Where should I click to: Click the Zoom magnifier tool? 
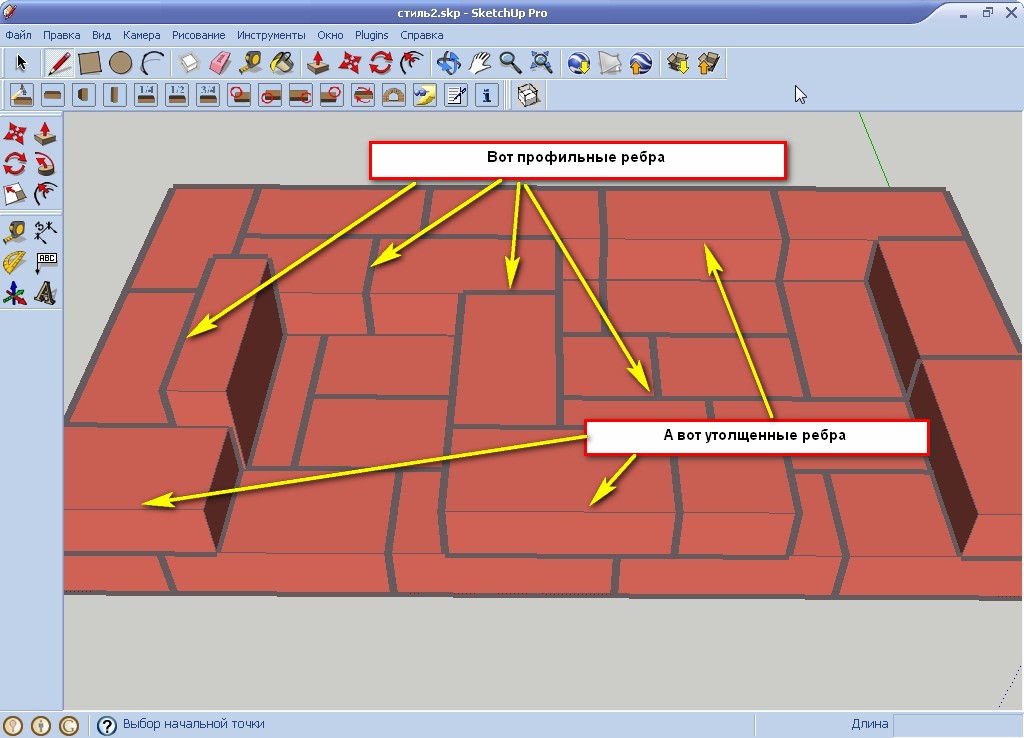511,63
